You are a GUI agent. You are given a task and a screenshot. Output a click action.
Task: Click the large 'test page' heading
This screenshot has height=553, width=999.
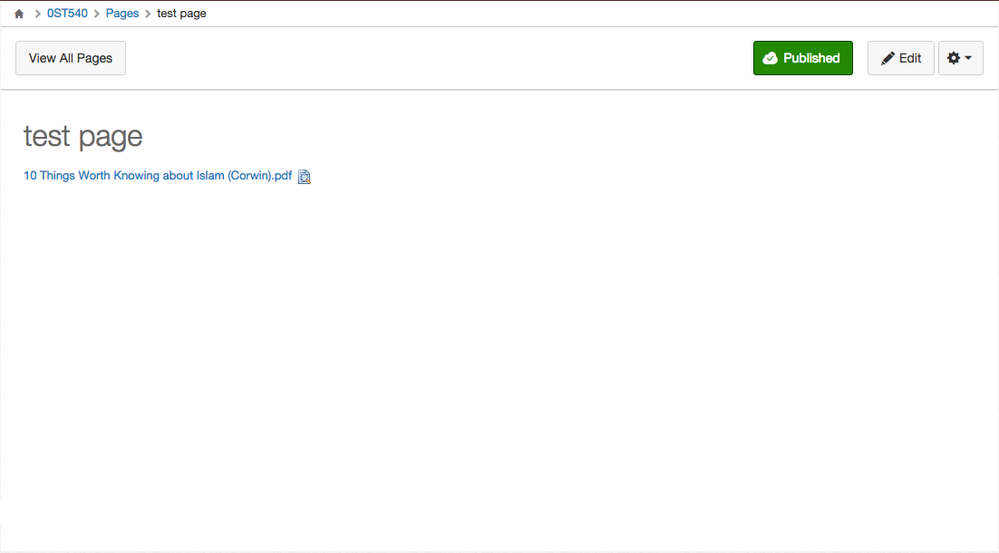(x=83, y=136)
